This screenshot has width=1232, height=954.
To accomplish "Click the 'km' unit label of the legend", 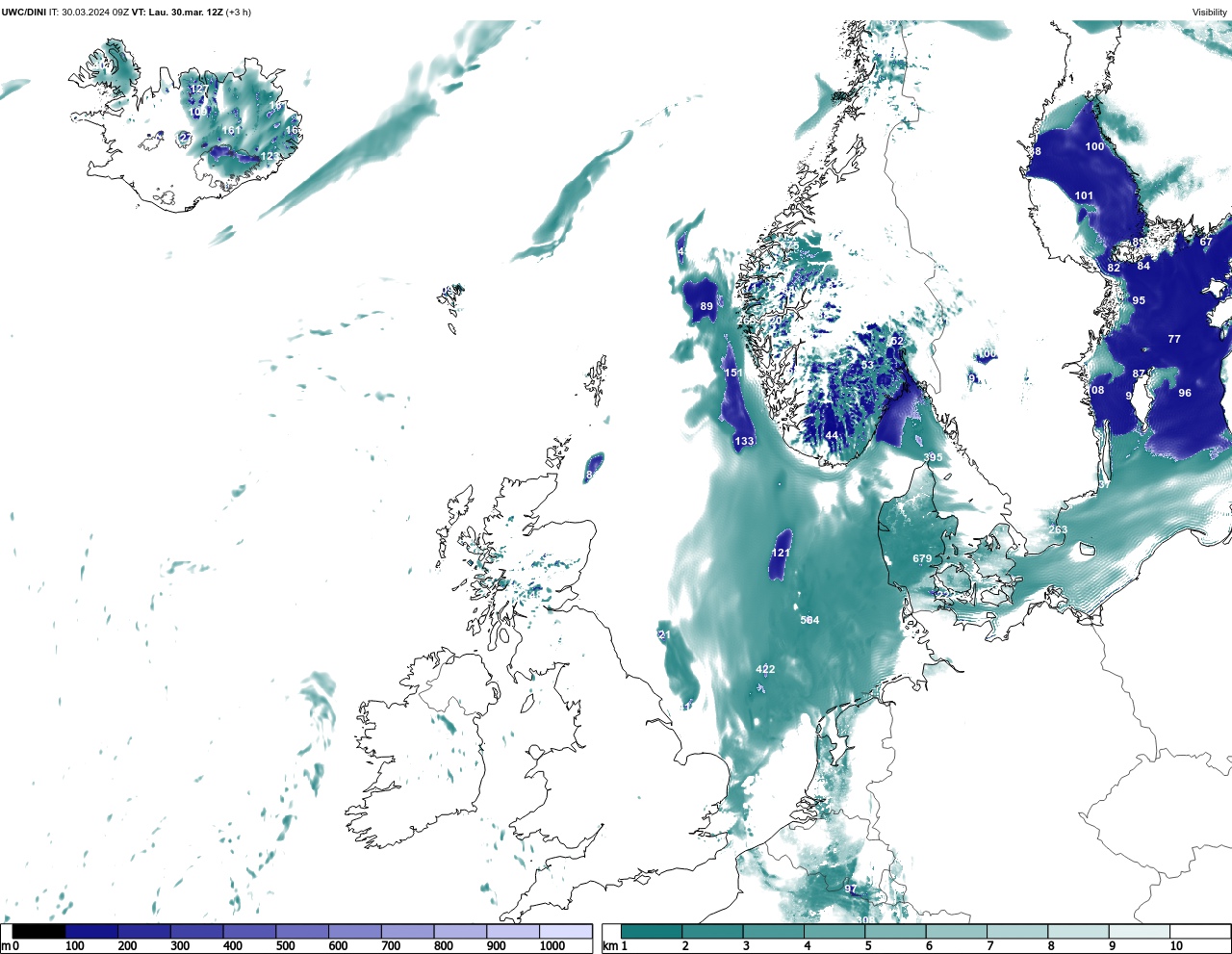I will point(608,945).
